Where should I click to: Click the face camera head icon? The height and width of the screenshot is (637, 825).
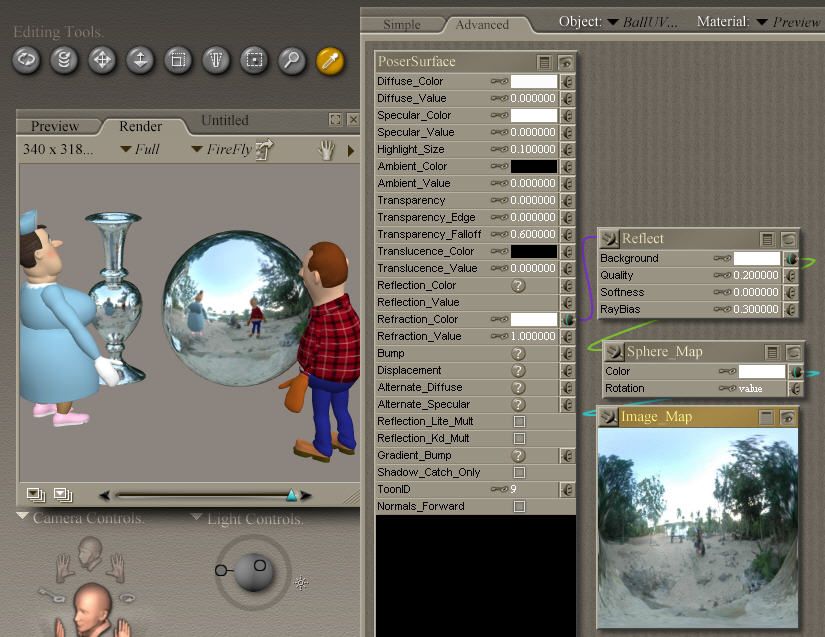click(90, 551)
